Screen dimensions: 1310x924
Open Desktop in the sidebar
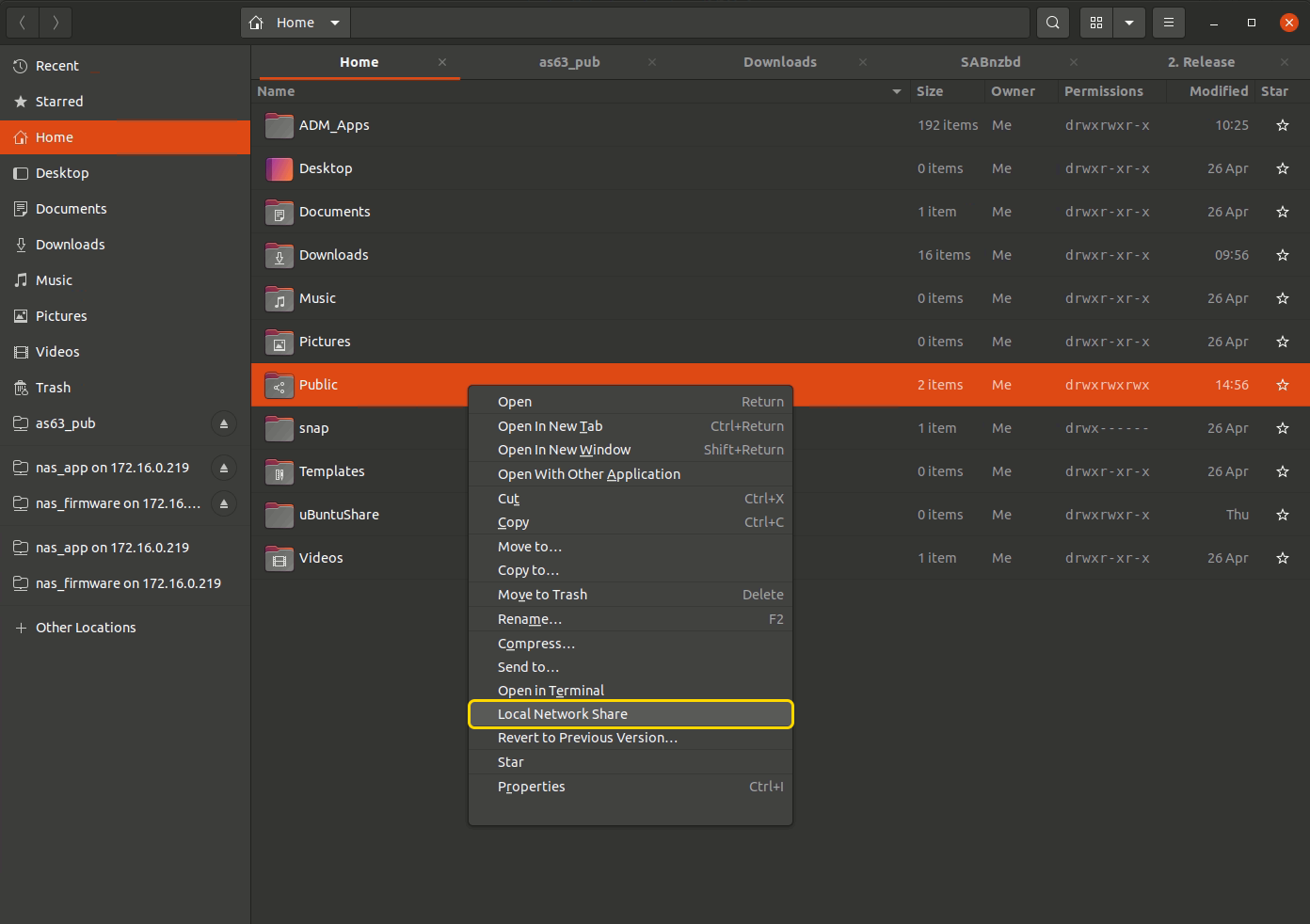click(x=125, y=173)
